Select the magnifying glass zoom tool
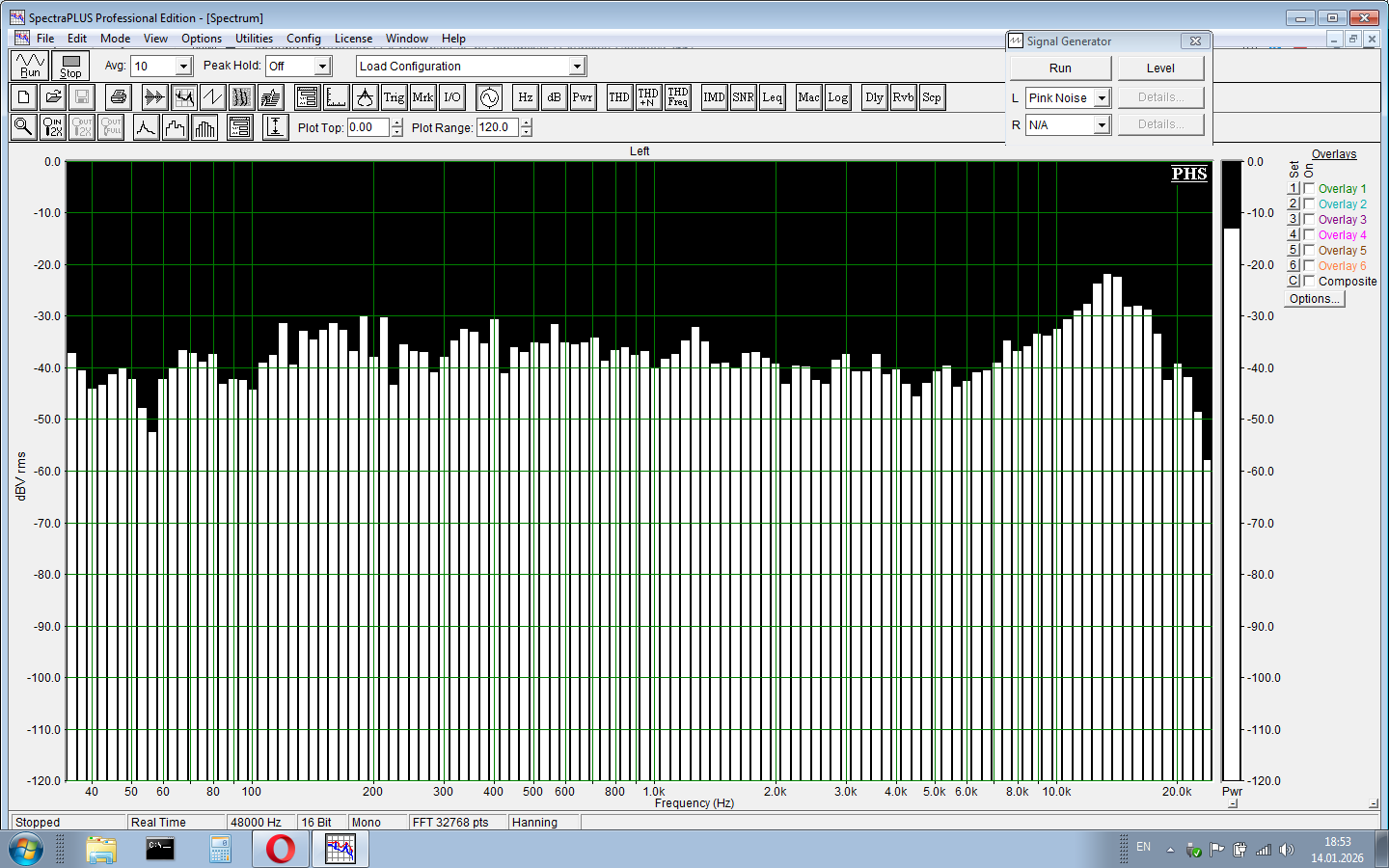The image size is (1389, 868). click(x=24, y=127)
